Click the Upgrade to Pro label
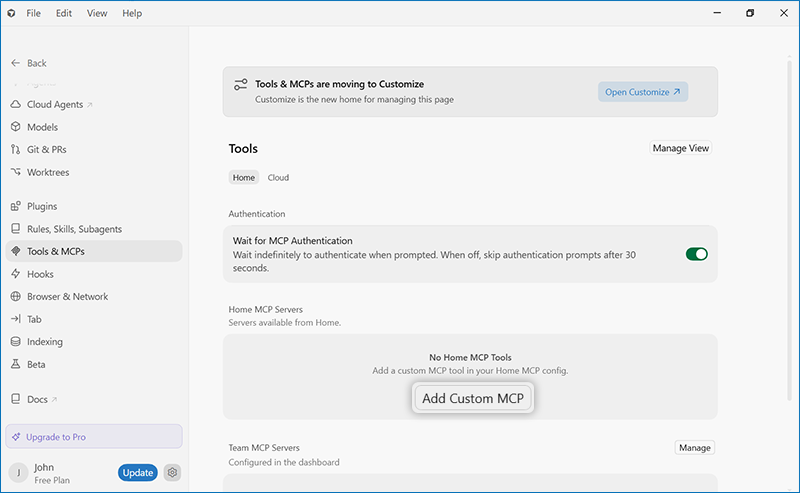The height and width of the screenshot is (493, 800). 56,437
